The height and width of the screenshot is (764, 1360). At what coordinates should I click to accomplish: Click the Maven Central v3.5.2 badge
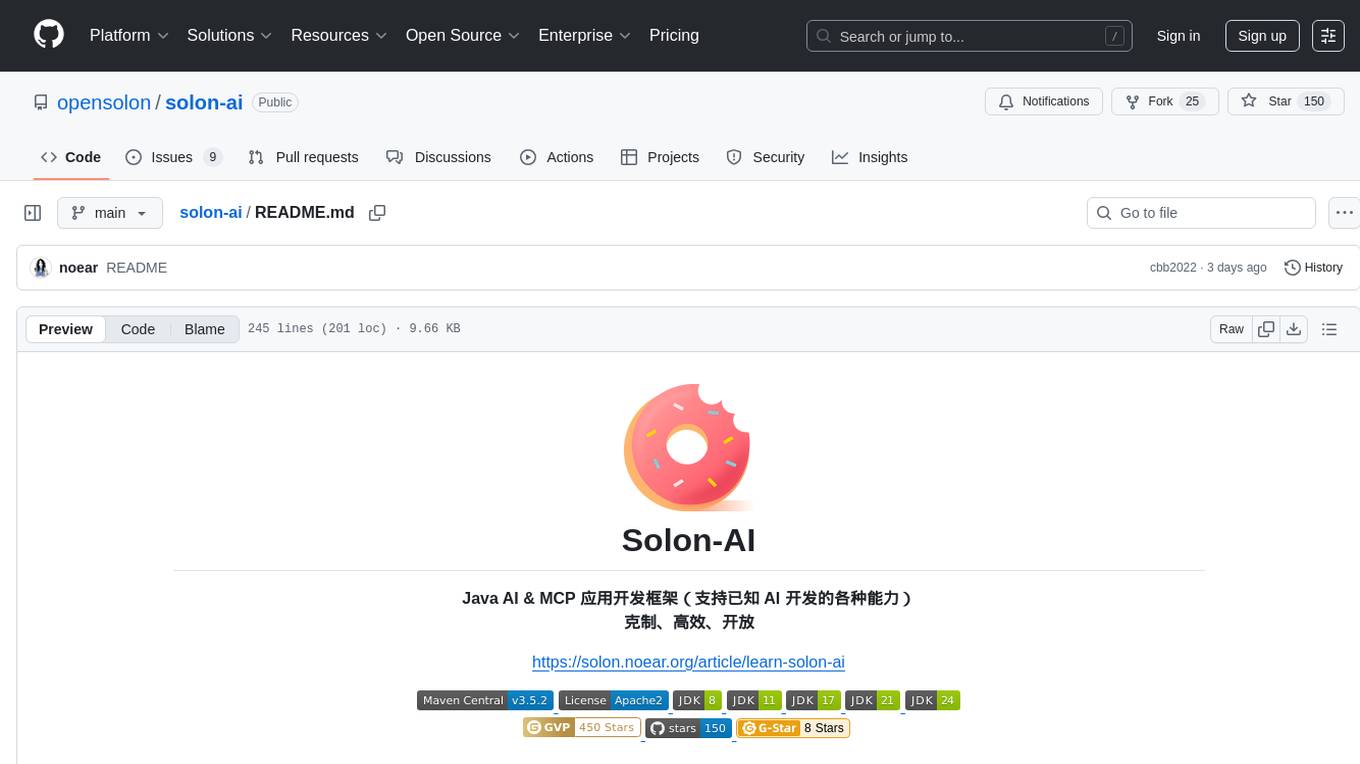tap(485, 700)
